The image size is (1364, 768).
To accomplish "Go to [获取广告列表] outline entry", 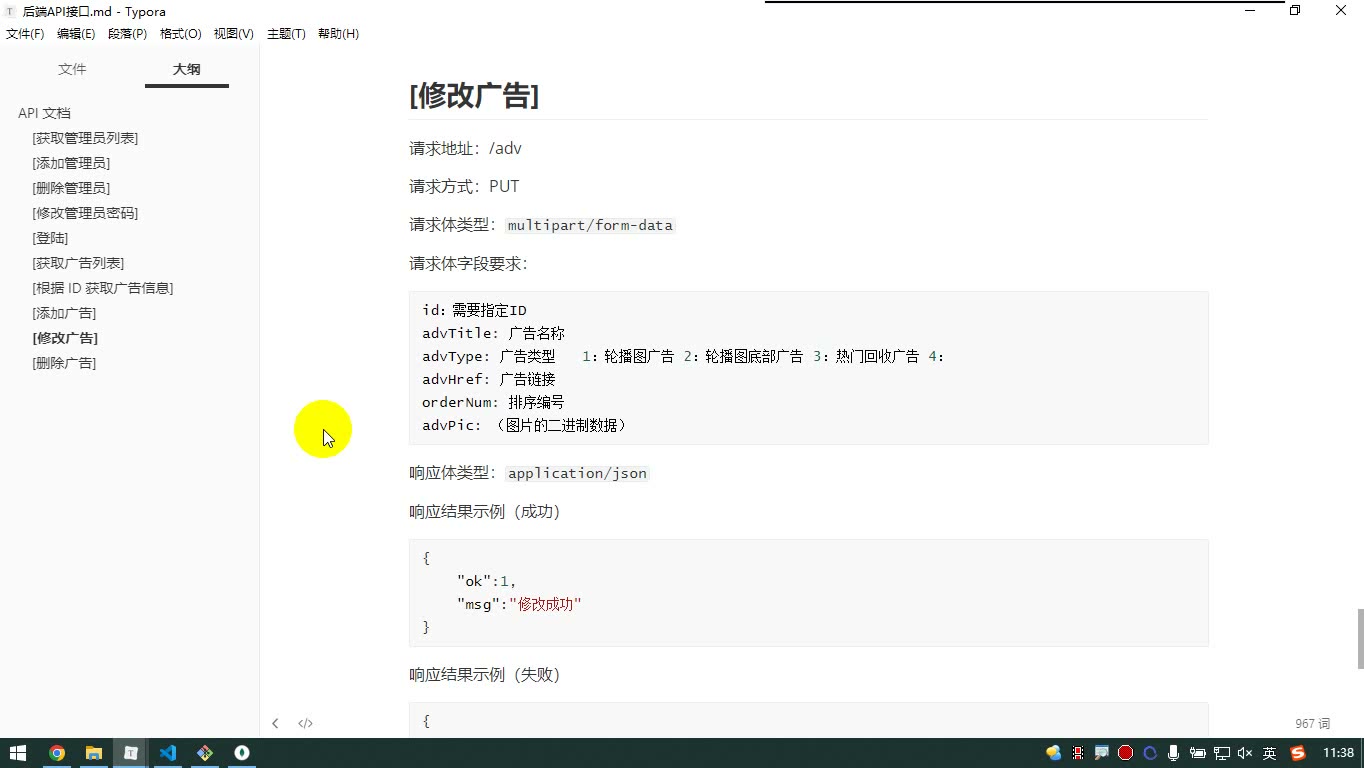I will [78, 263].
